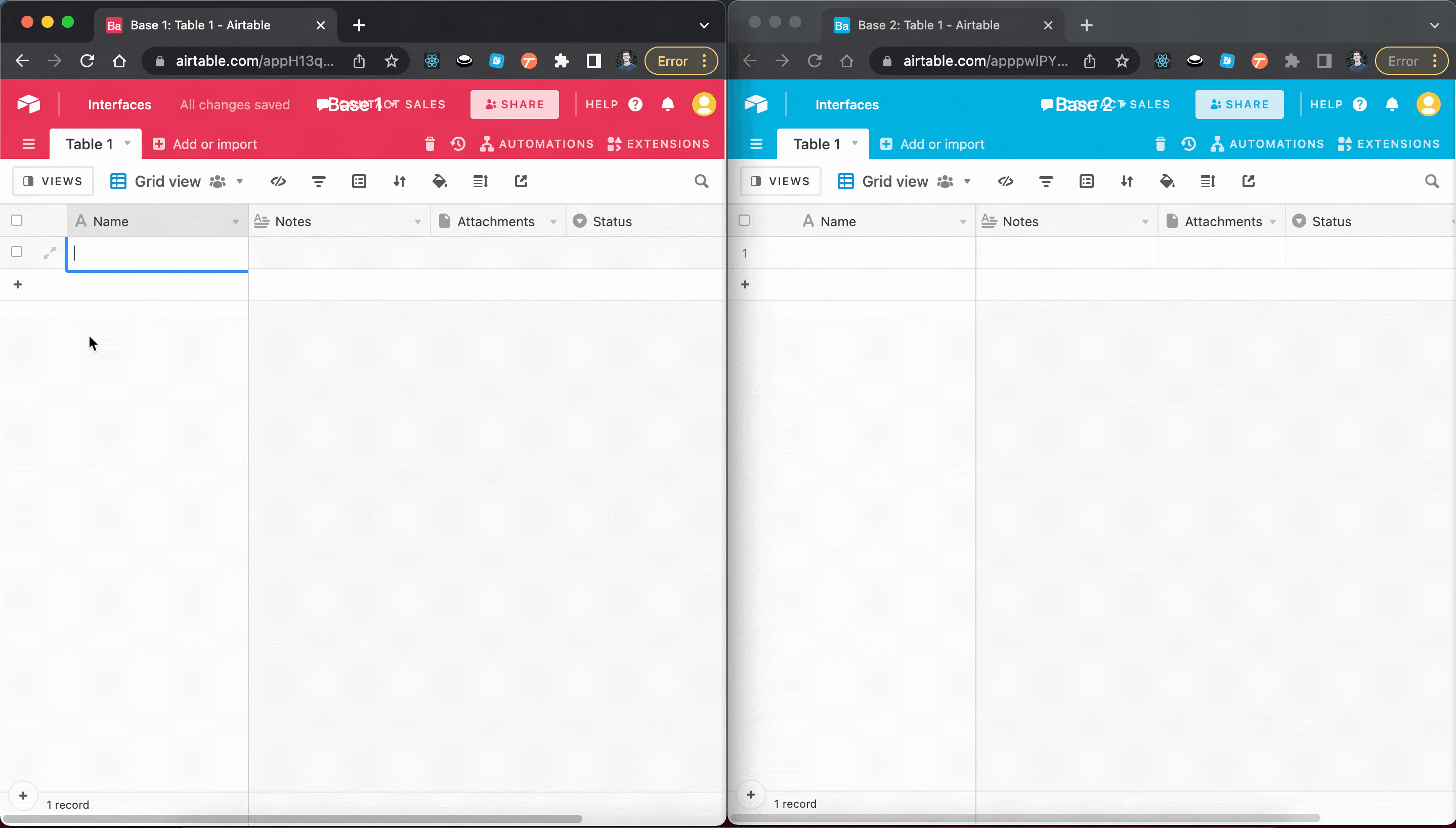Viewport: 1456px width, 828px height.
Task: Open the color paint bucket icon in Base 1
Action: click(x=440, y=181)
